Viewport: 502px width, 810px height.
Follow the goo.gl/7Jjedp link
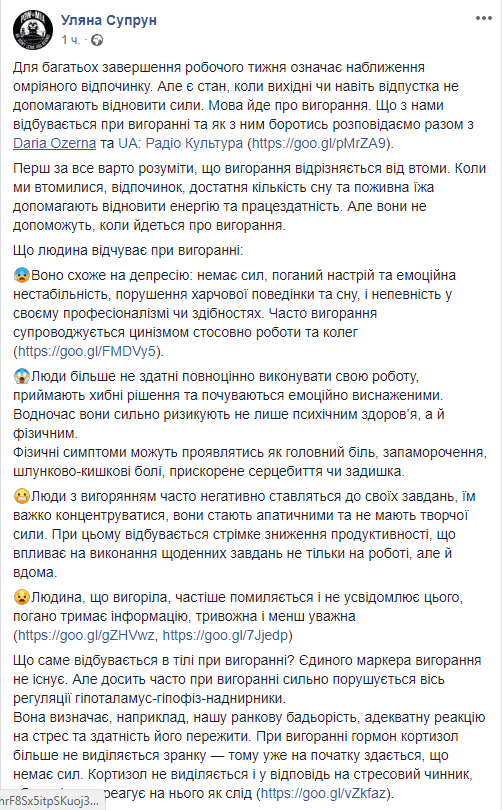225,635
